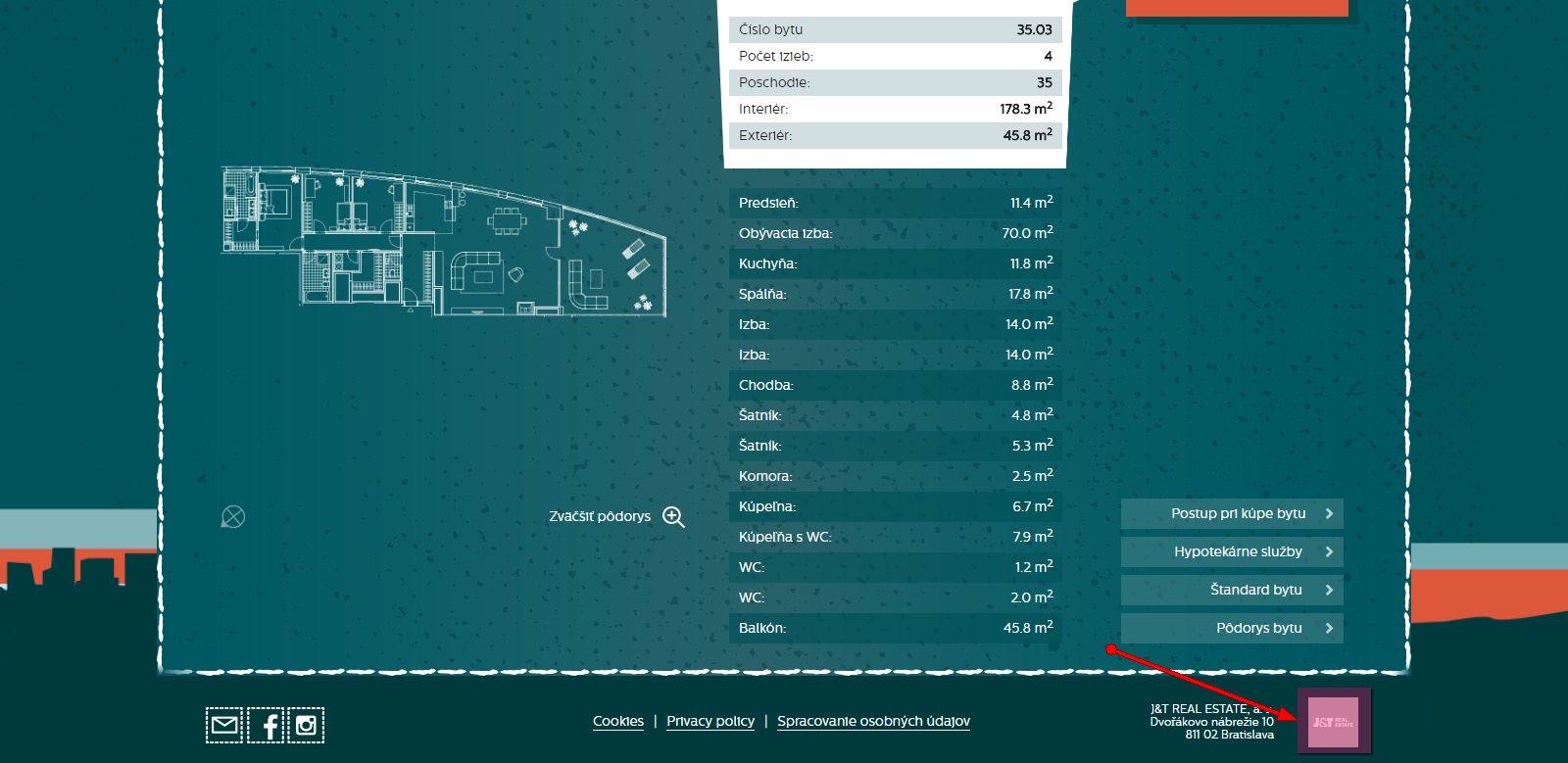The image size is (1568, 763).
Task: Select the address "Dvořákovo nábrežie 10"
Action: (1212, 722)
